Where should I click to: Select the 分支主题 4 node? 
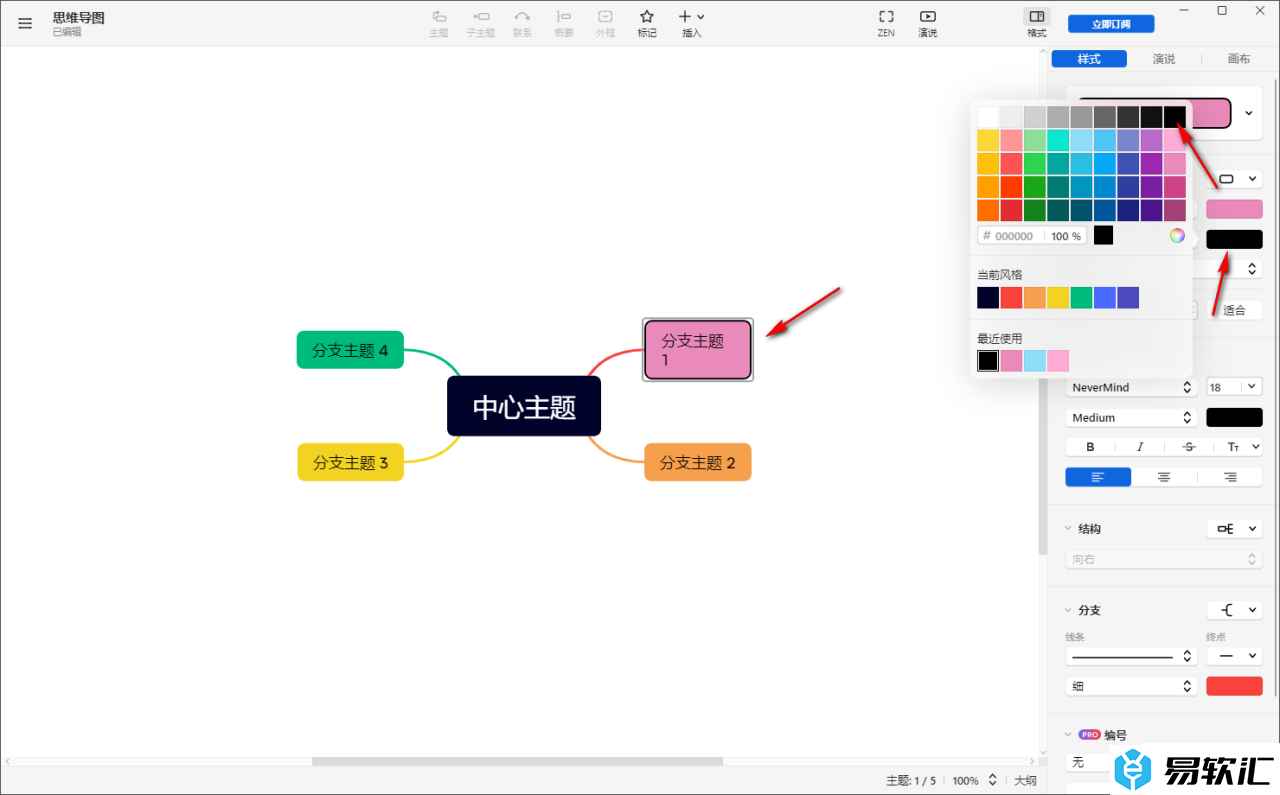350,350
